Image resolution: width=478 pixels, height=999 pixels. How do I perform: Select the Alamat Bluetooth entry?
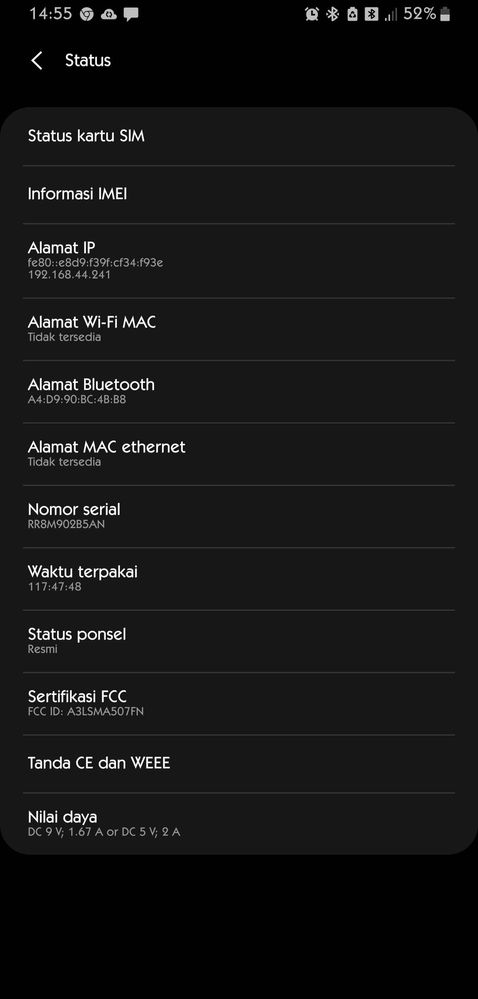point(239,391)
